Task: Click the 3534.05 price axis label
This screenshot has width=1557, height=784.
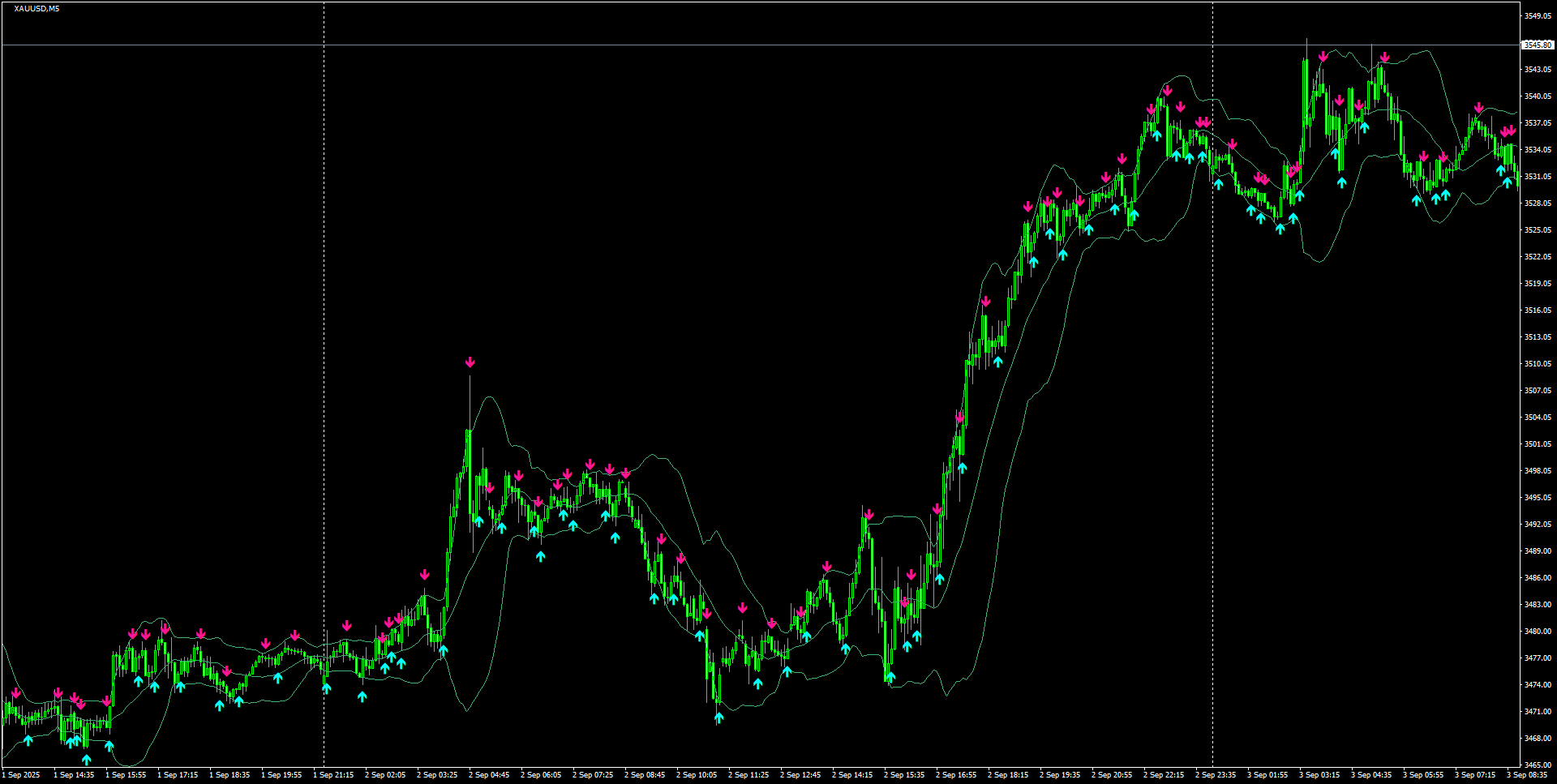Action: [x=1538, y=150]
